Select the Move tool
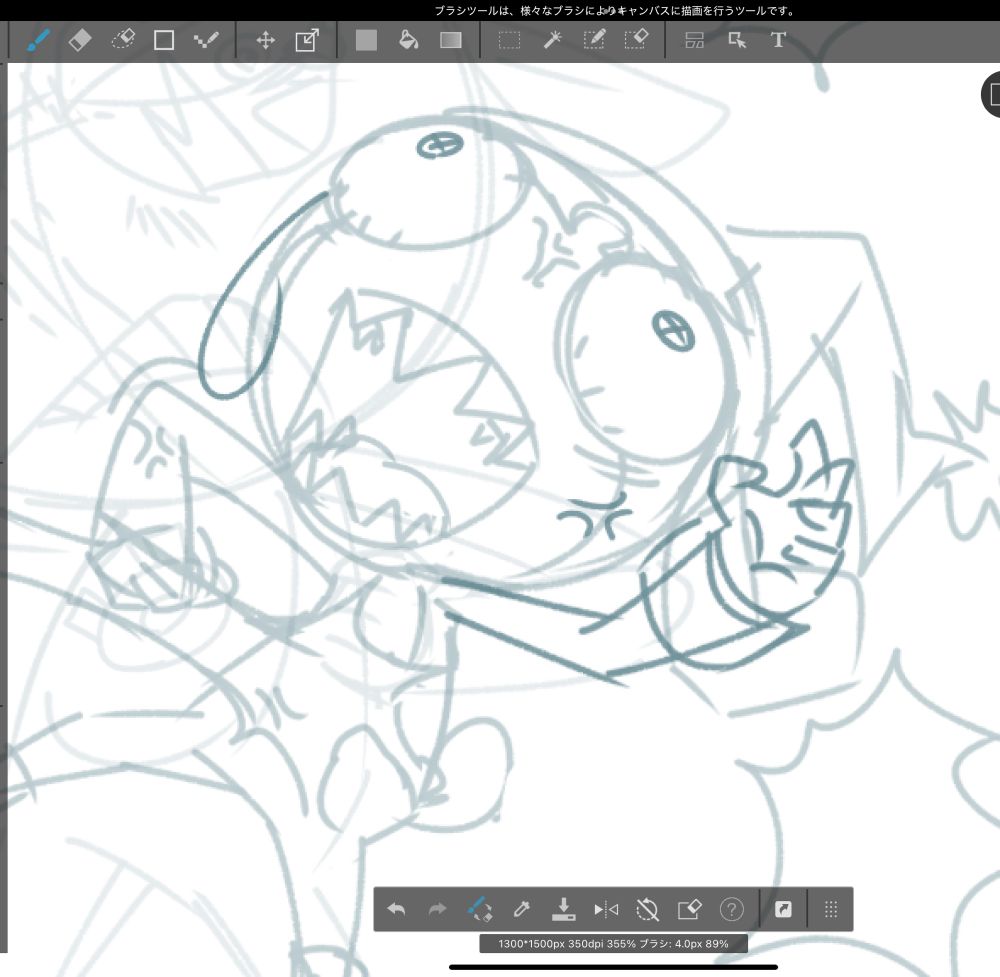Viewport: 1000px width, 977px height. pyautogui.click(x=265, y=40)
